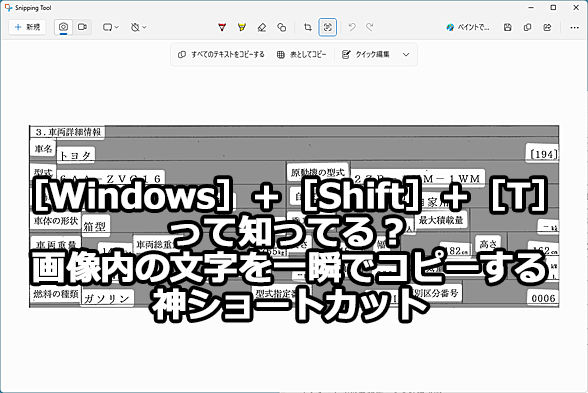588x393 pixels.
Task: Select the eraser tool
Action: coord(262,27)
